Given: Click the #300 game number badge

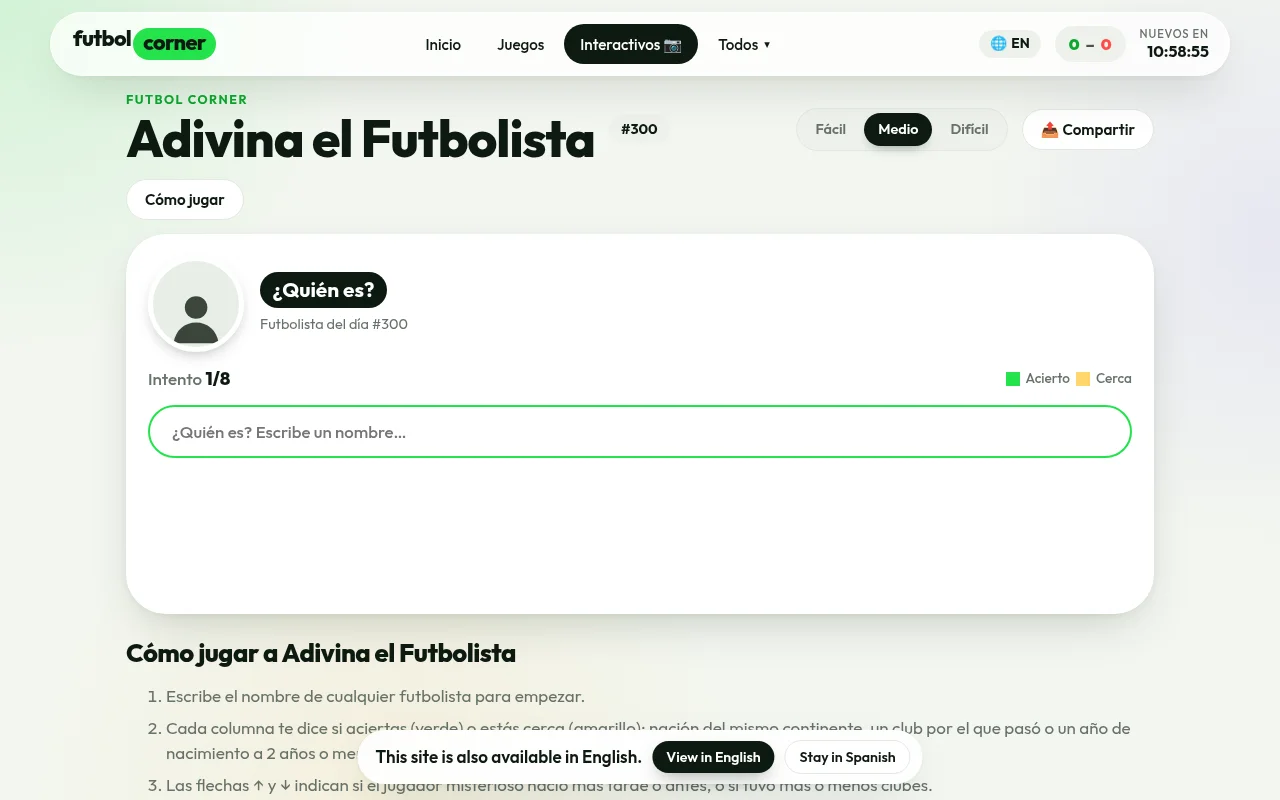Looking at the screenshot, I should tap(639, 129).
